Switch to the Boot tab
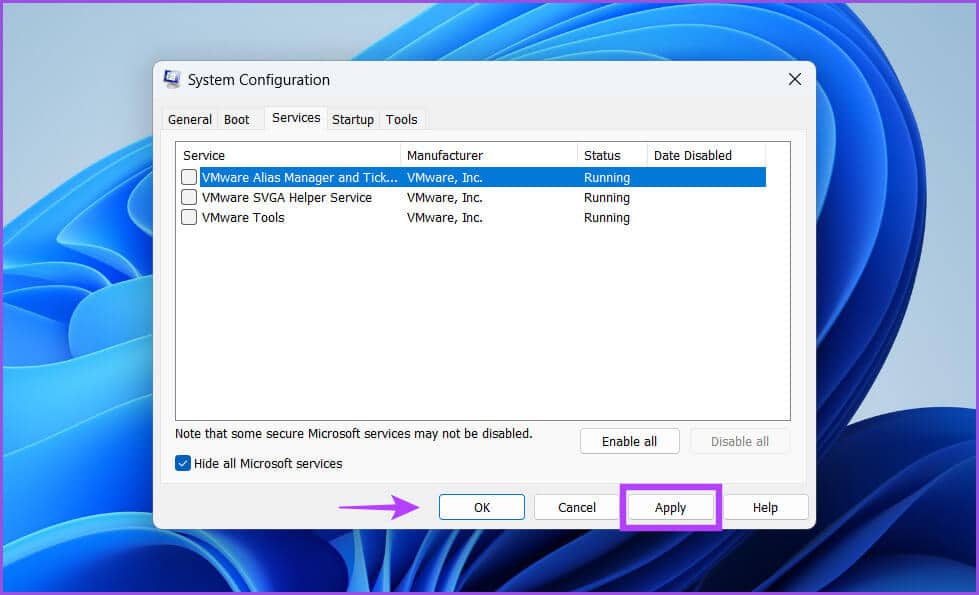This screenshot has height=595, width=979. (236, 119)
